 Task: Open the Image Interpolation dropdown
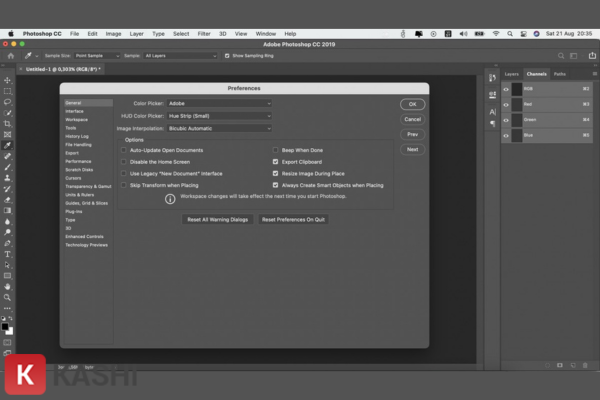point(219,129)
